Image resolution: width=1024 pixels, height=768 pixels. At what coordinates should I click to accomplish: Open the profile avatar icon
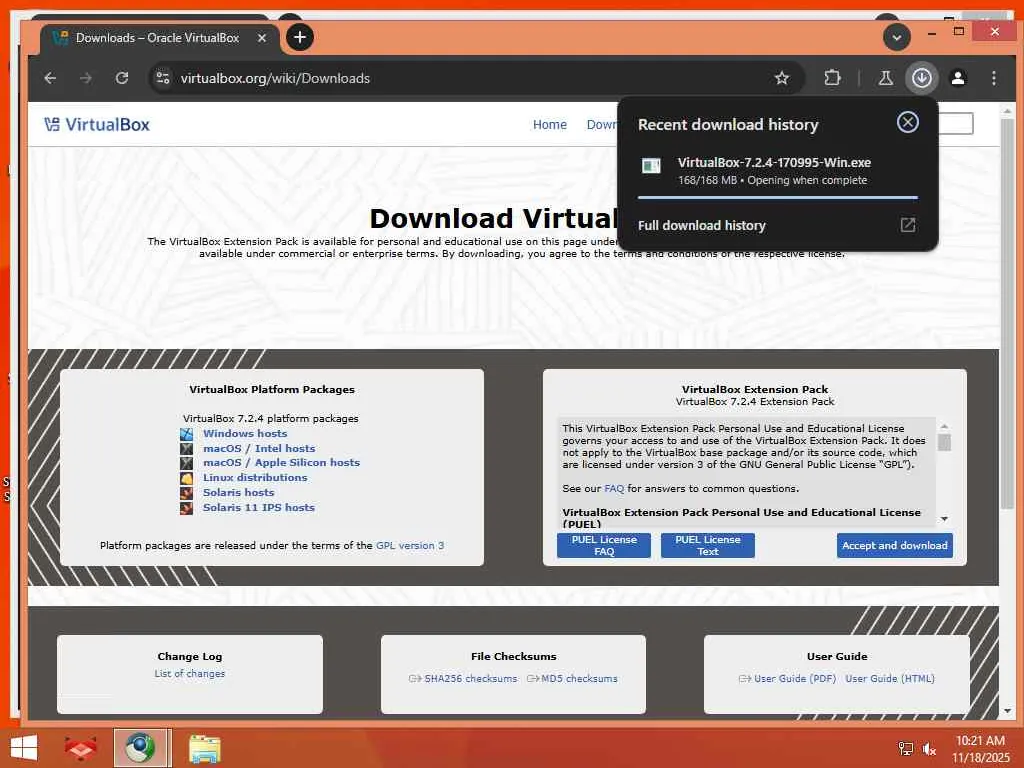click(958, 78)
